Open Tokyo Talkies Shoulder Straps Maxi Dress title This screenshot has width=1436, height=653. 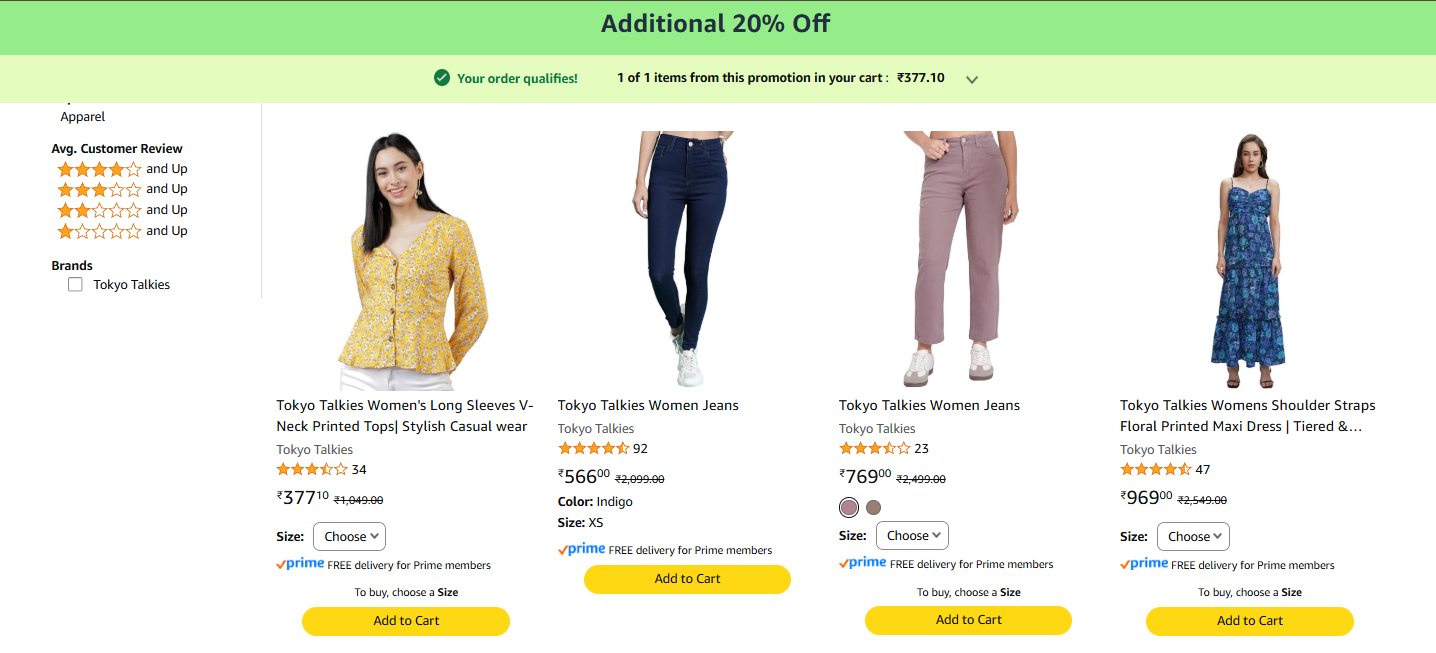(x=1247, y=416)
